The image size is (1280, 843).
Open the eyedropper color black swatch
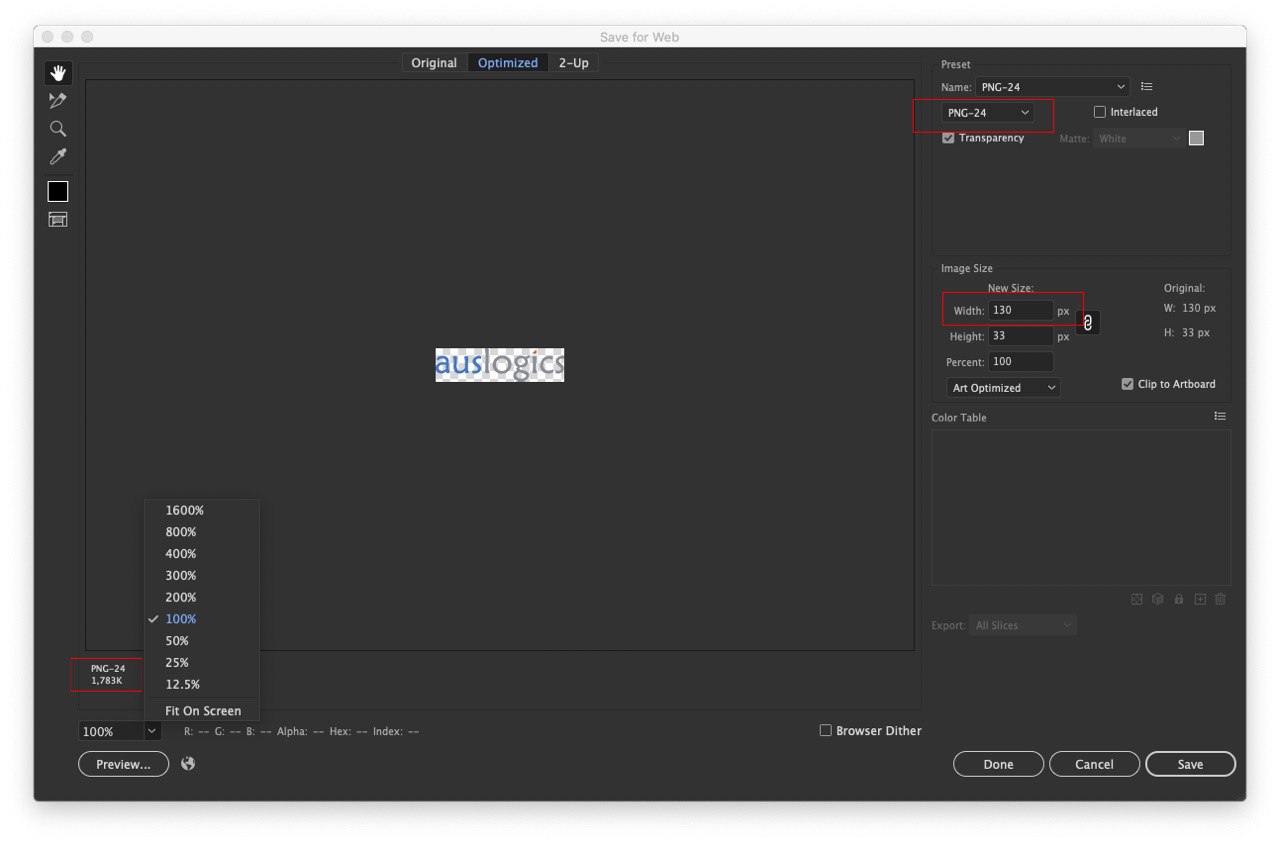tap(58, 192)
